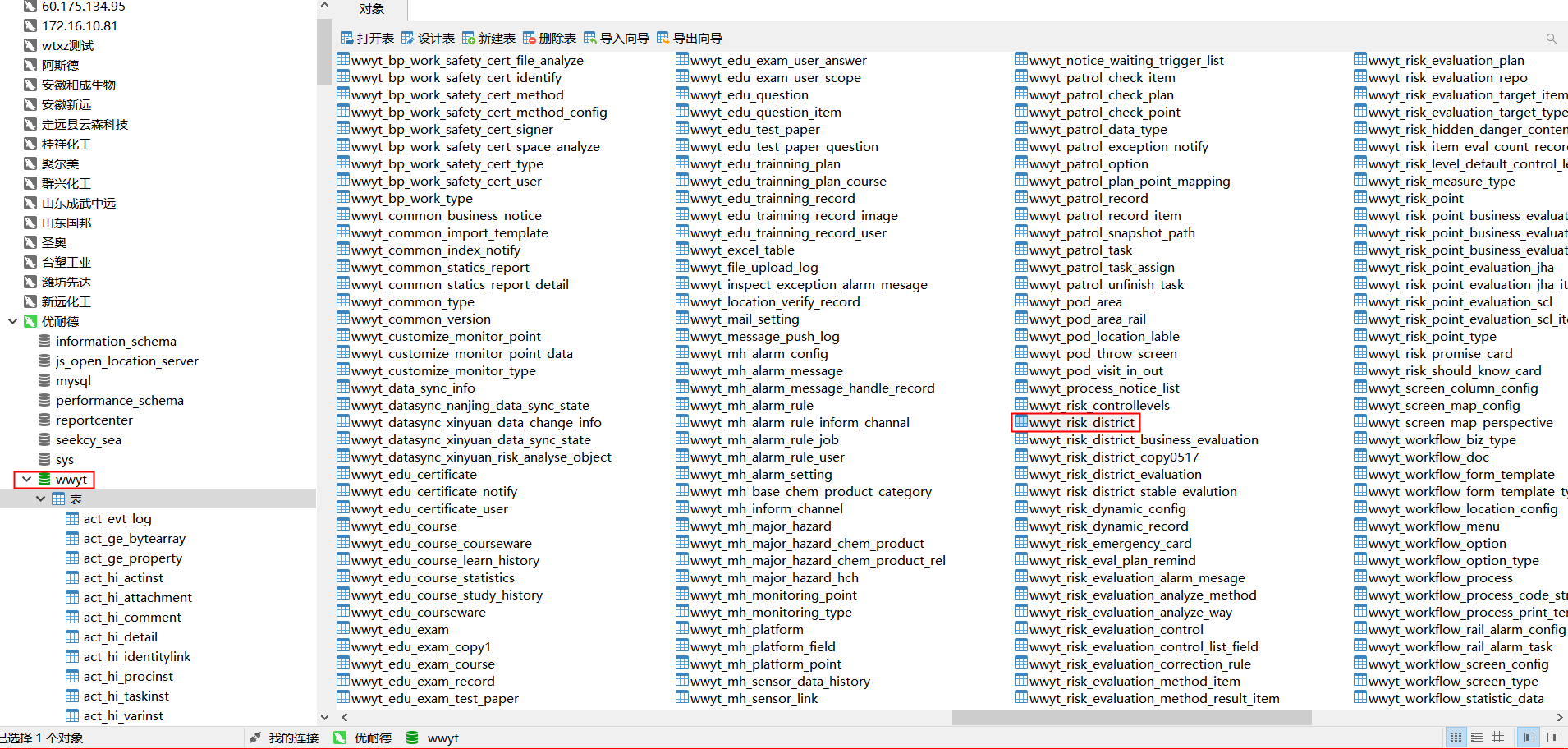Select table wwyt_mail_setting
The image size is (1568, 749).
745,319
